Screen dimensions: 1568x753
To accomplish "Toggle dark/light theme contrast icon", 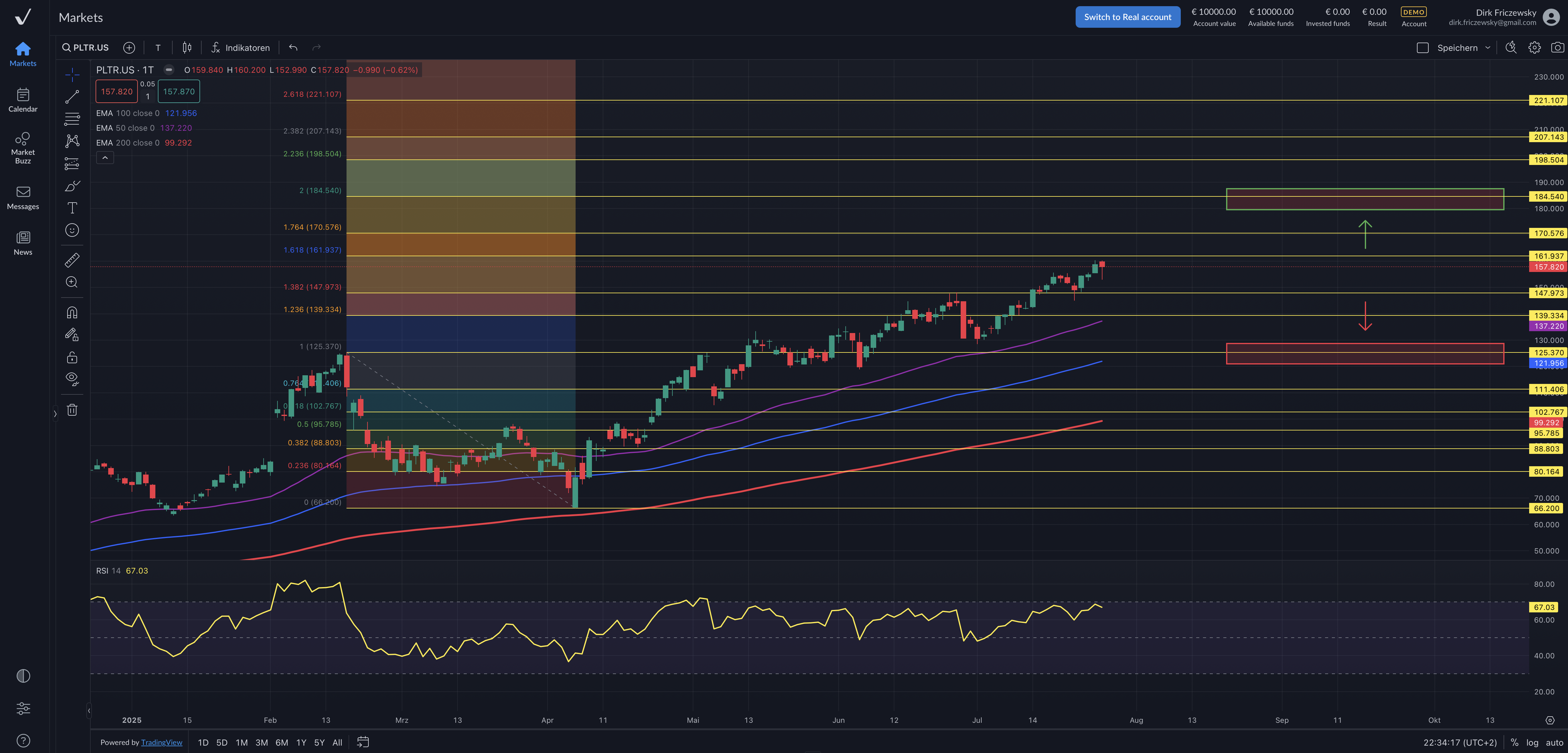I will [x=23, y=676].
